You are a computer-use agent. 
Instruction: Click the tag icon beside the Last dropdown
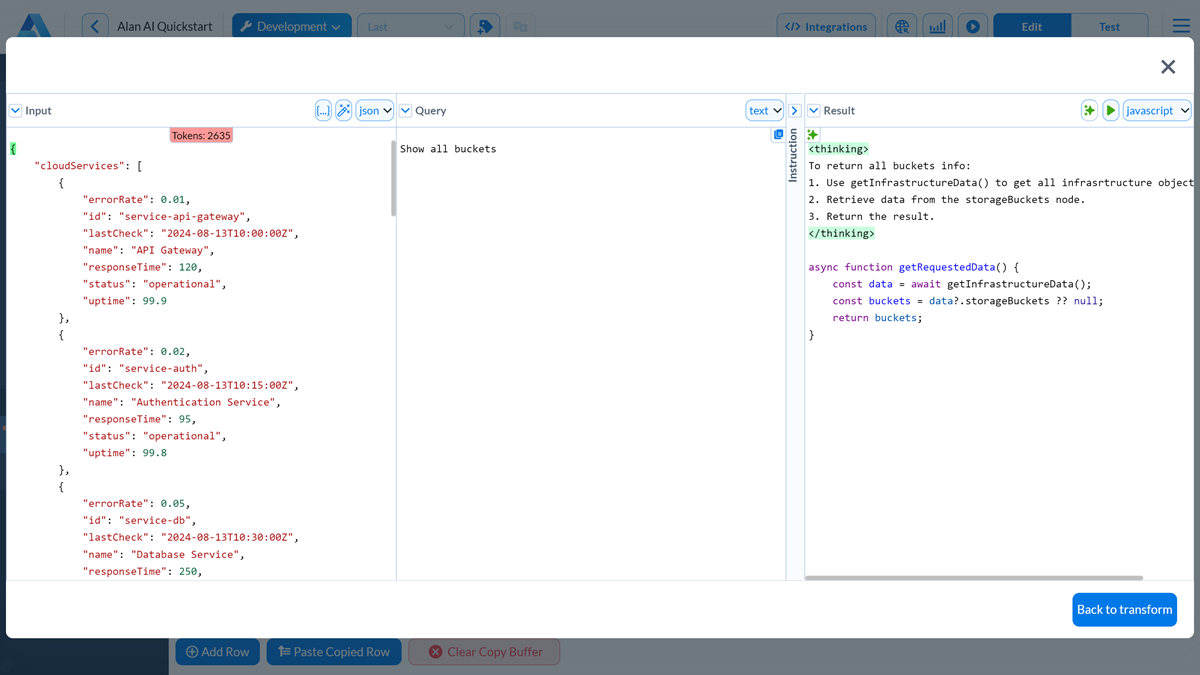[484, 25]
